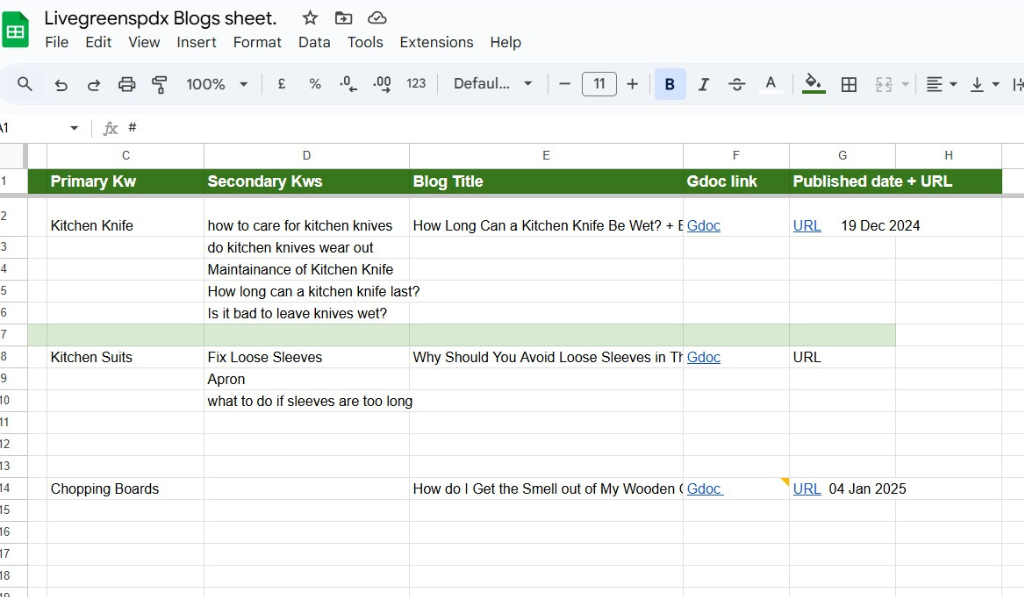Select column G header
The image size is (1024, 597).
click(842, 155)
